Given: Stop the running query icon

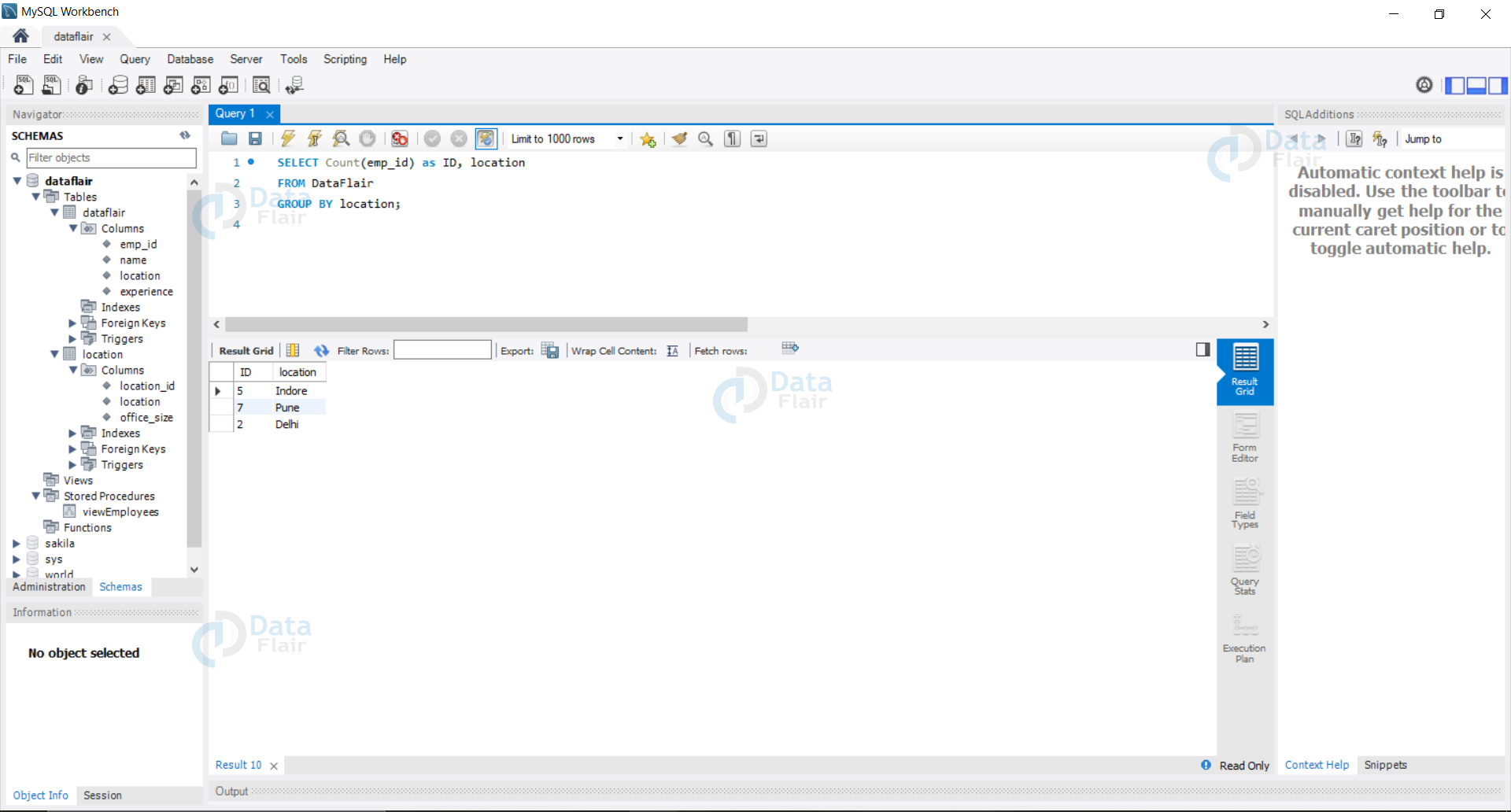Looking at the screenshot, I should click(x=368, y=138).
